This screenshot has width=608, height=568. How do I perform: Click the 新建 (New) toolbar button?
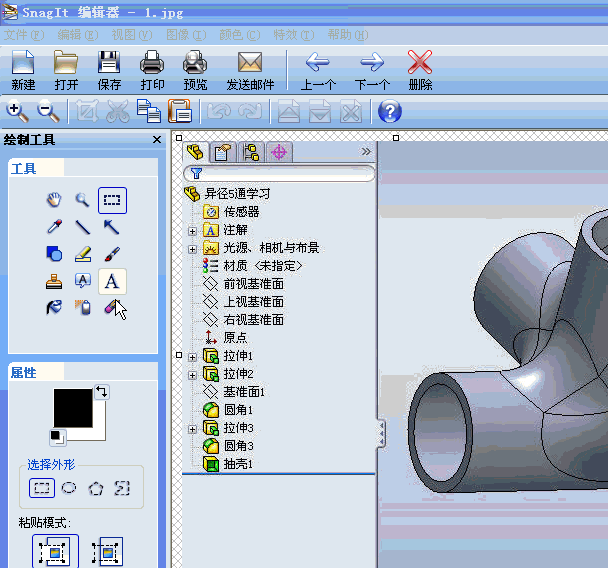[x=23, y=70]
